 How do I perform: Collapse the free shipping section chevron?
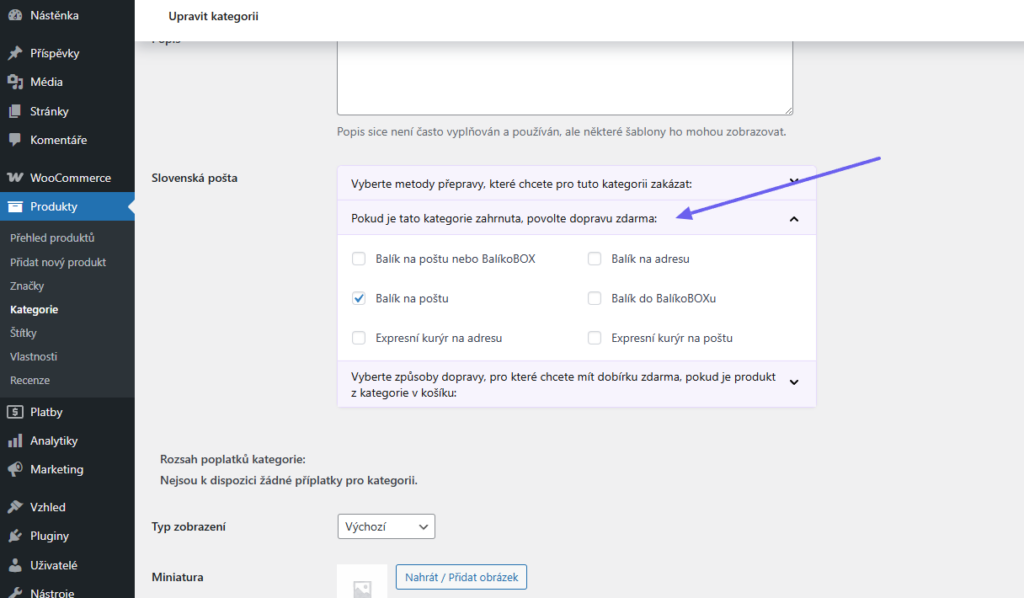tap(794, 219)
